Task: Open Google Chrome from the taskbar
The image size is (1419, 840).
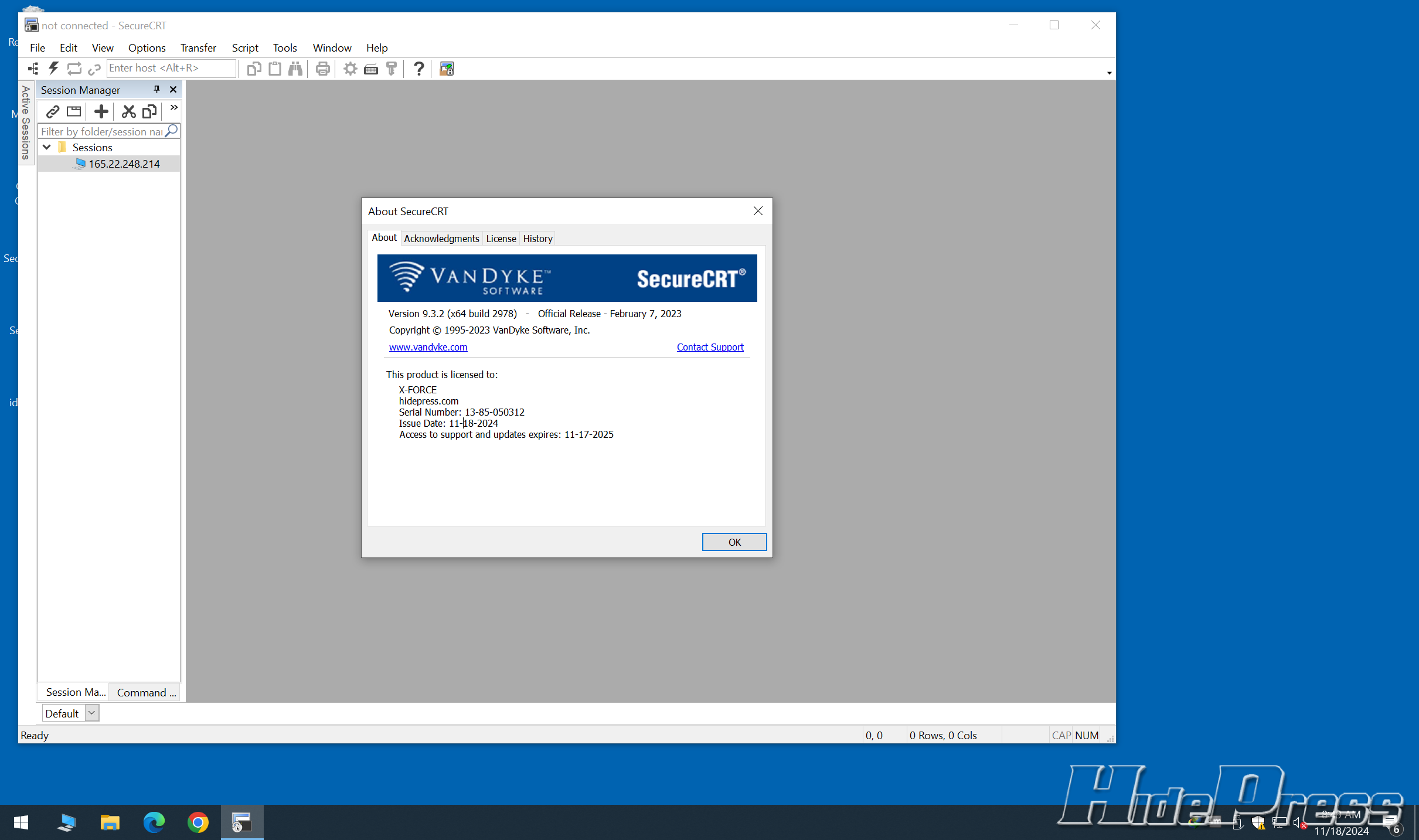Action: [x=198, y=822]
